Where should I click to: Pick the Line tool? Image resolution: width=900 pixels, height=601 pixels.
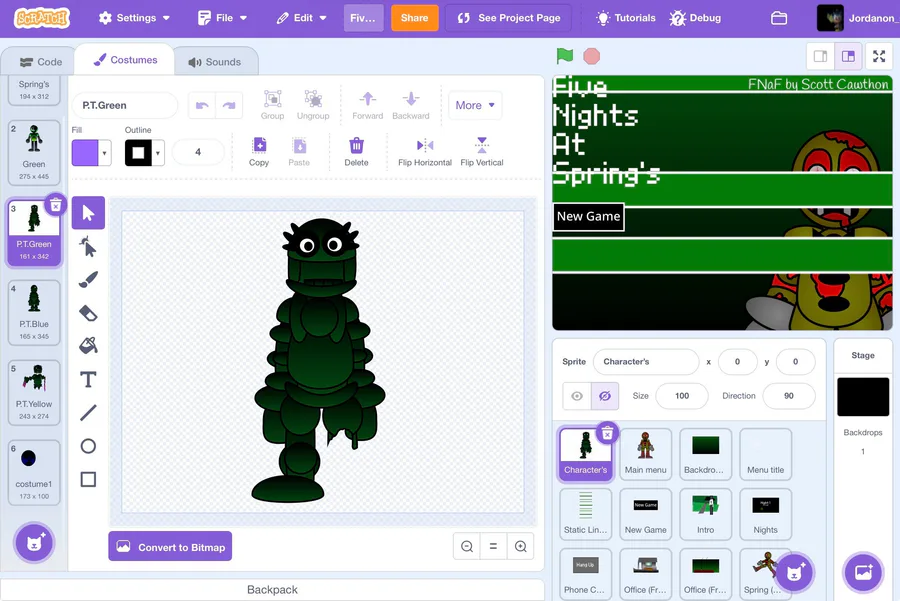click(x=88, y=413)
